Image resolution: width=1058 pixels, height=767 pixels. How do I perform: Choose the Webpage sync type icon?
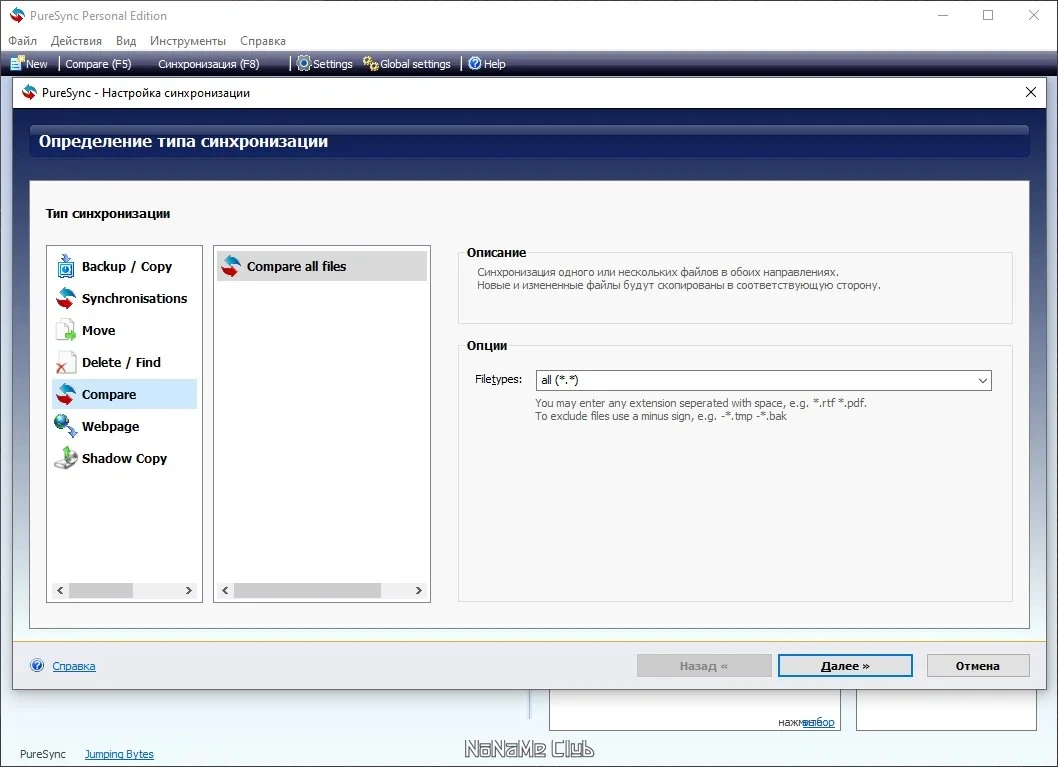point(65,426)
